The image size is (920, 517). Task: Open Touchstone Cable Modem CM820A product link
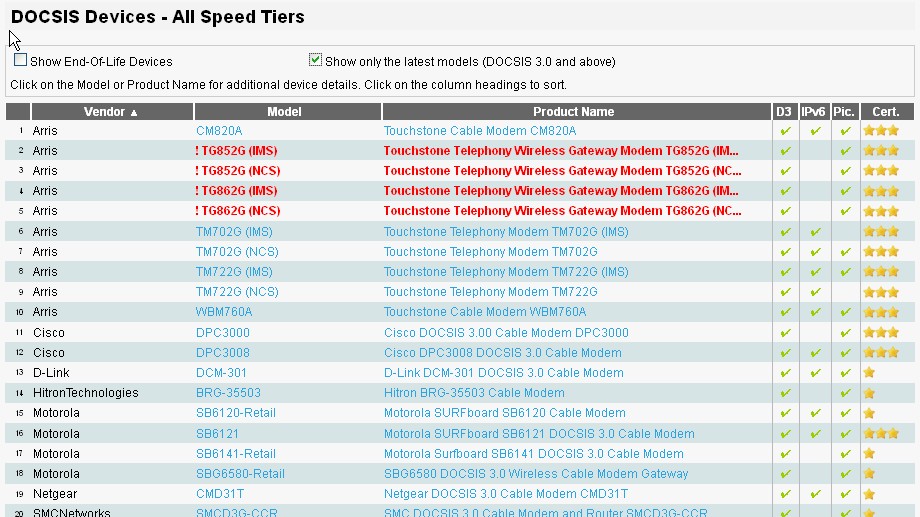[480, 131]
